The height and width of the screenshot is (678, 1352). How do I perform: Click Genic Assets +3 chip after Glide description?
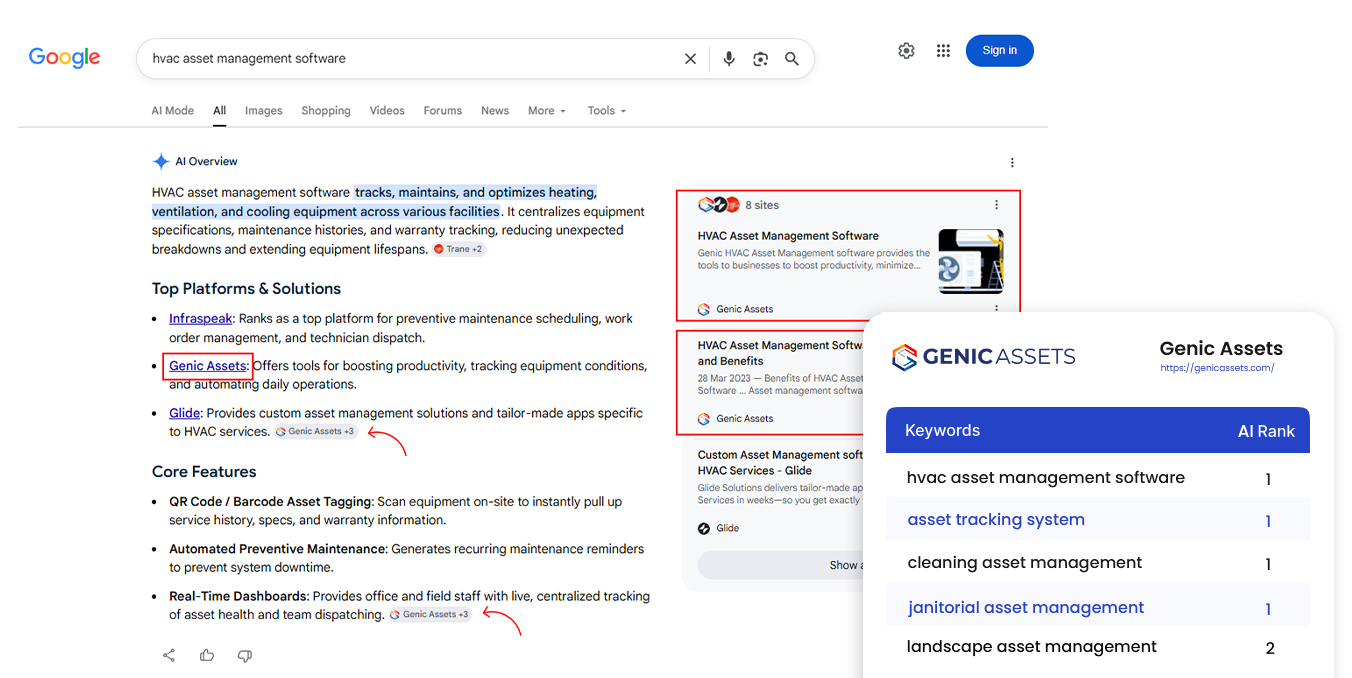pos(316,432)
